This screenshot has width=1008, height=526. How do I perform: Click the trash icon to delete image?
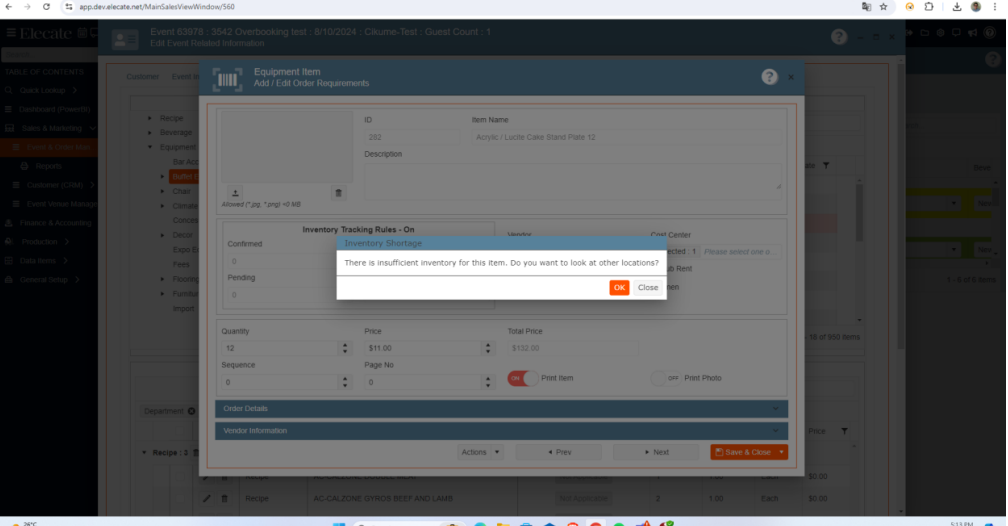(338, 192)
